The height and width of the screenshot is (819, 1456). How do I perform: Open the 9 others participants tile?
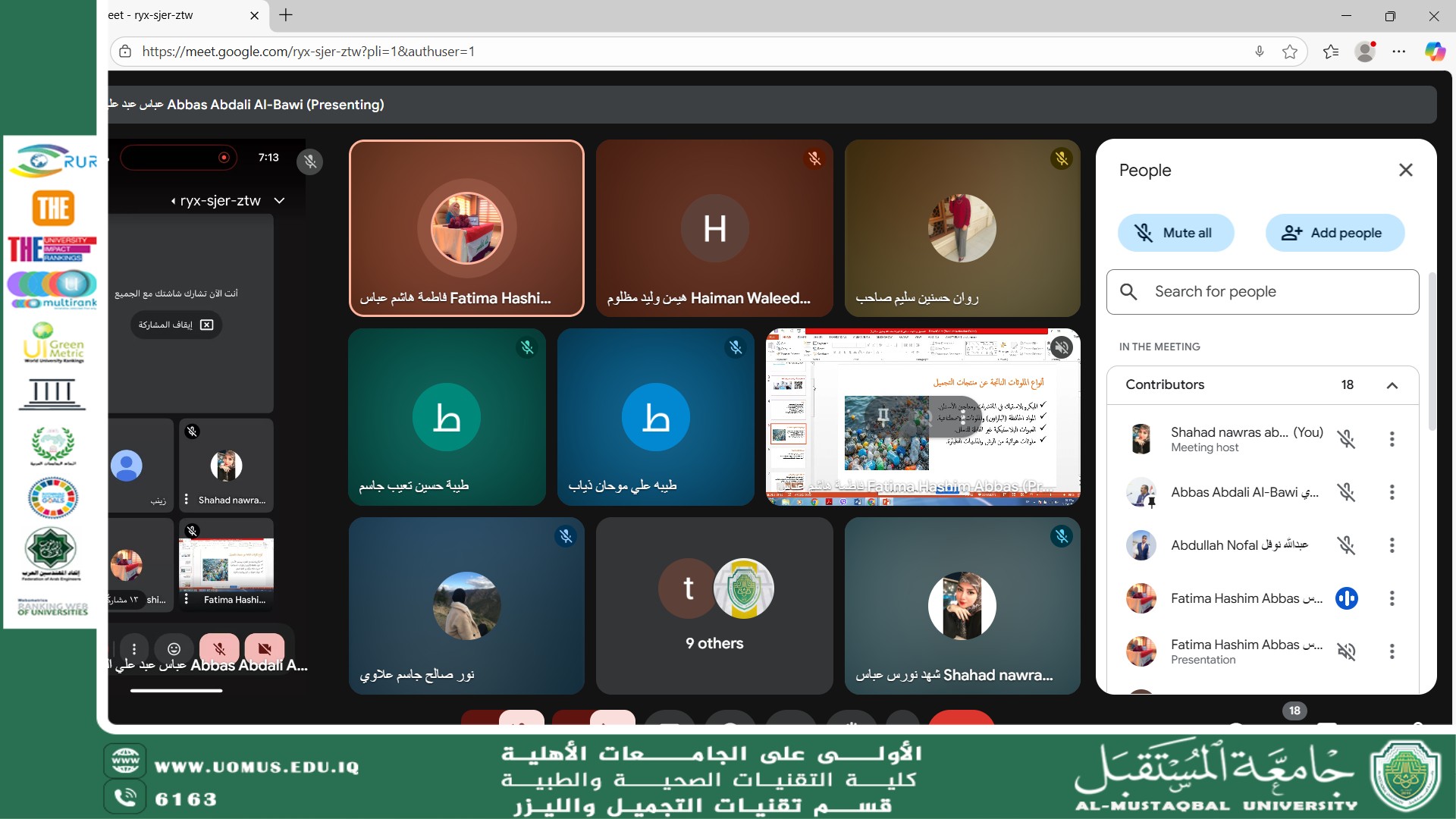coord(714,606)
